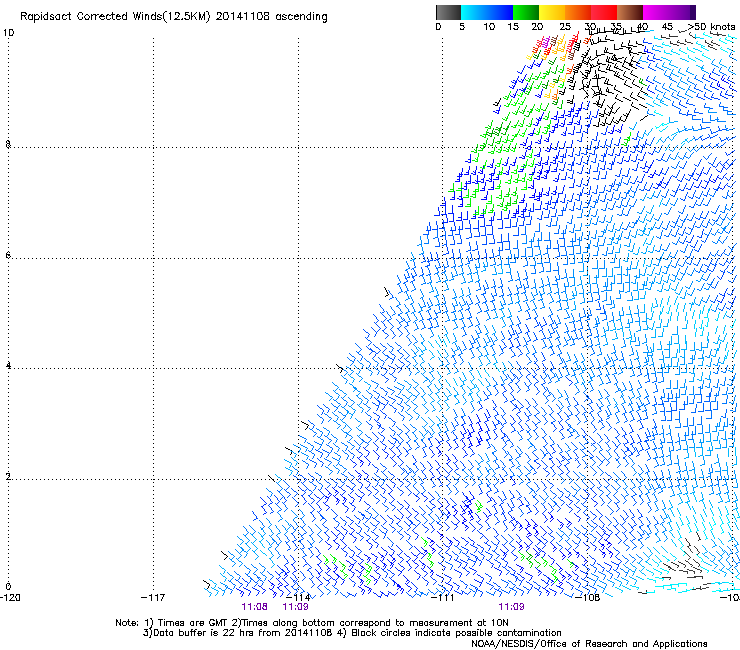Click the "-117" longitude axis label

click(x=153, y=597)
